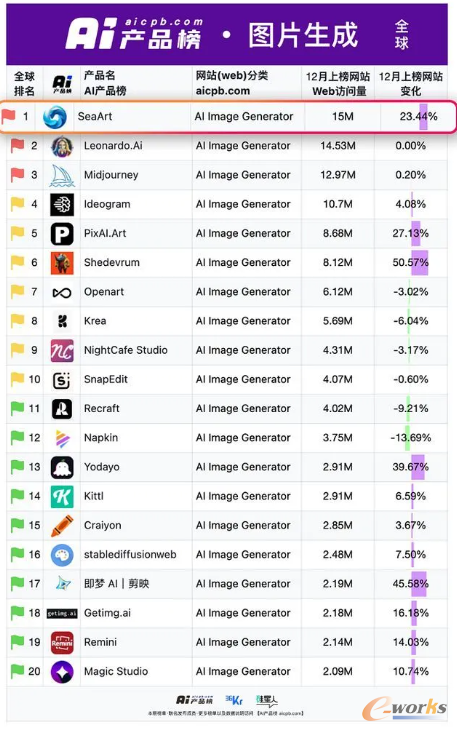Click the 36Kr logo in footer
457x731 pixels.
[235, 700]
